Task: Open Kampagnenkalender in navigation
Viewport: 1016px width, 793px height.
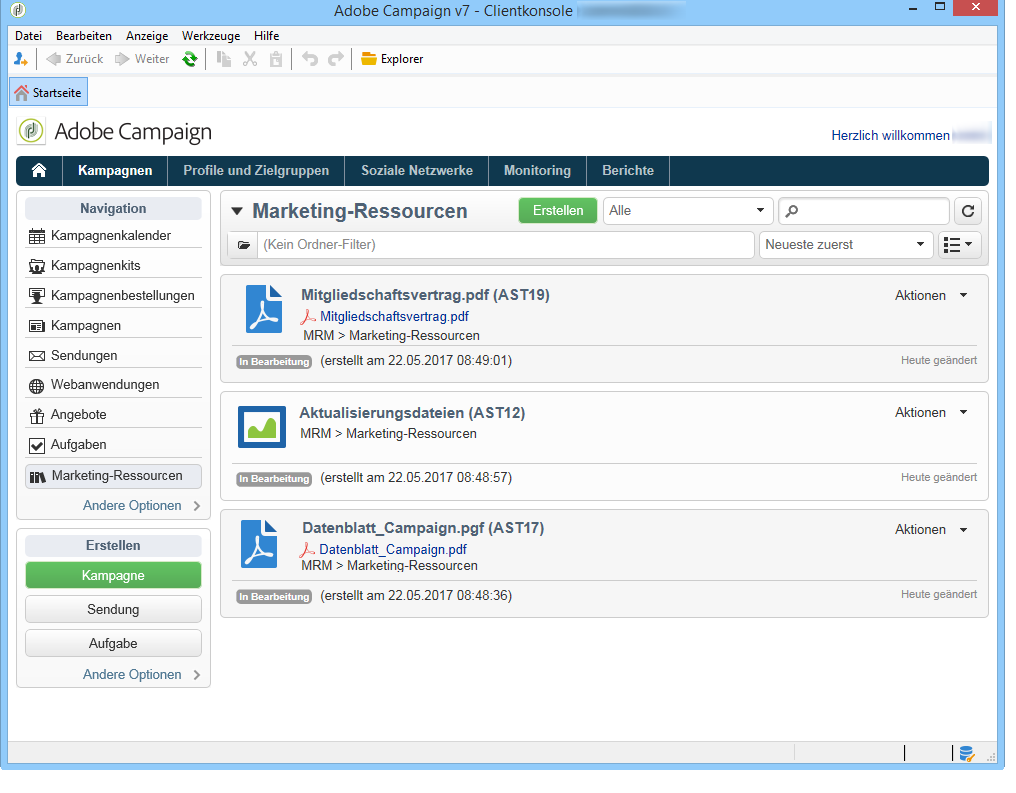Action: [113, 236]
